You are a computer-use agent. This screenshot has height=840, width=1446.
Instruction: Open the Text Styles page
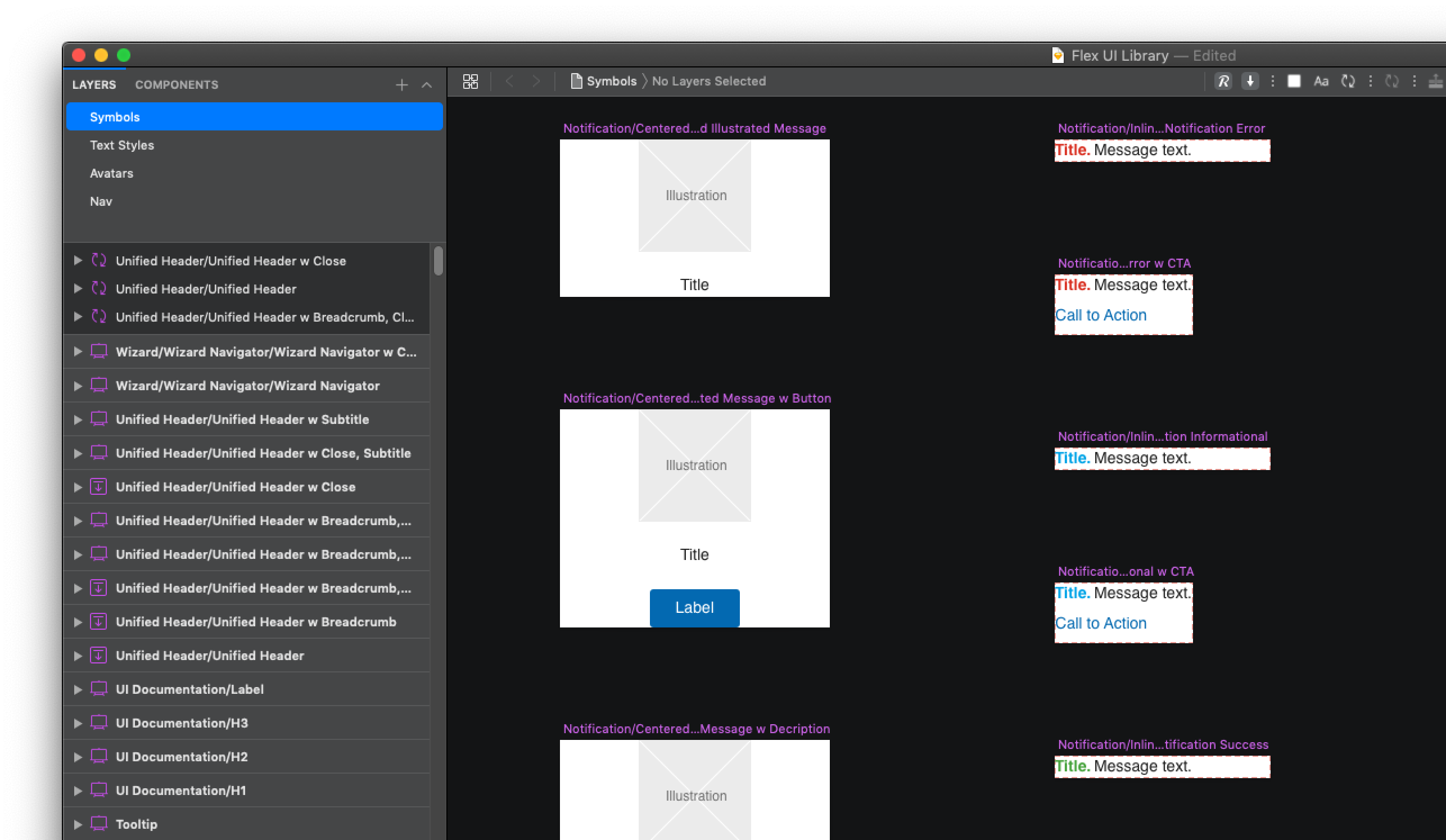tap(121, 145)
